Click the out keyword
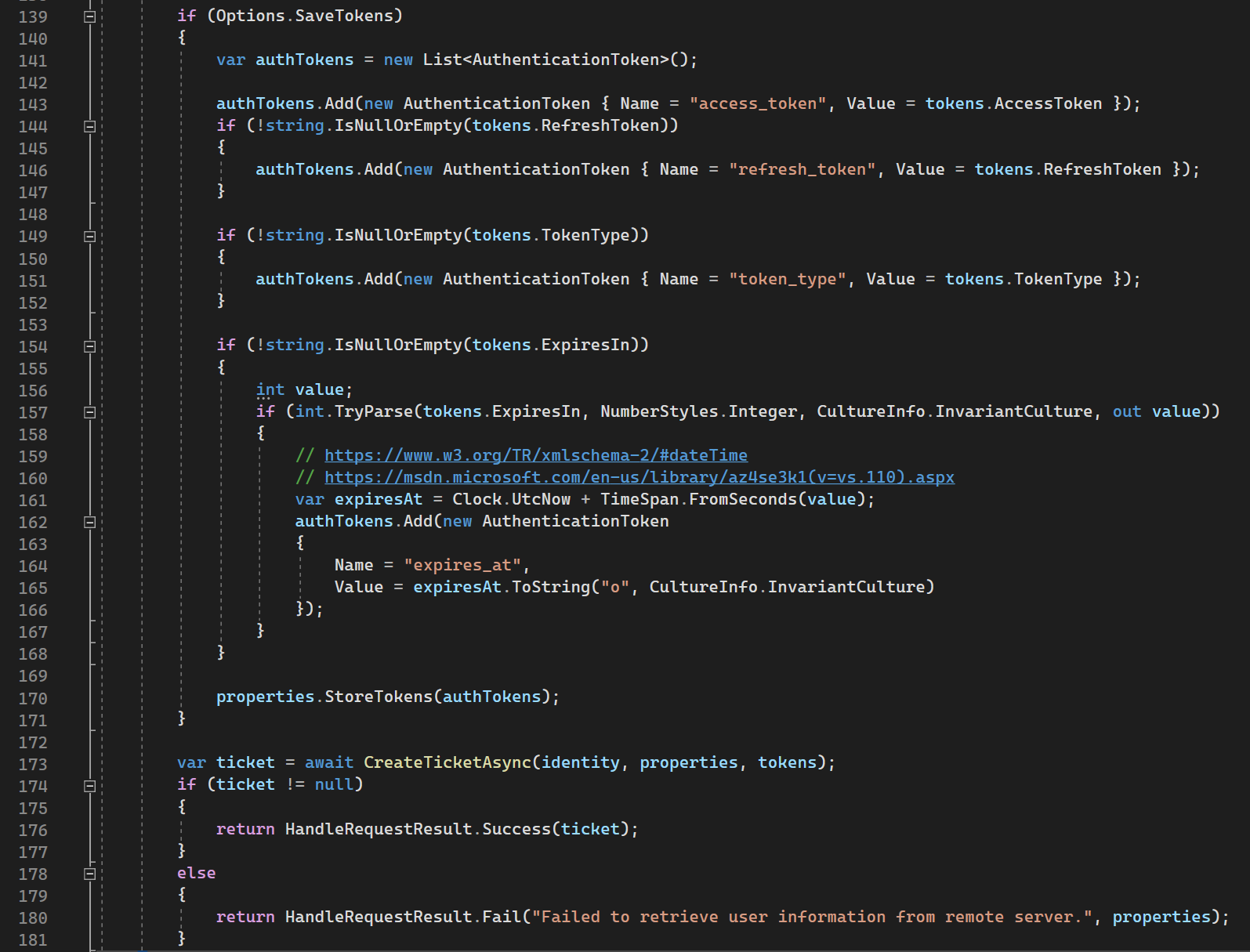Image resolution: width=1250 pixels, height=952 pixels. [x=1127, y=411]
